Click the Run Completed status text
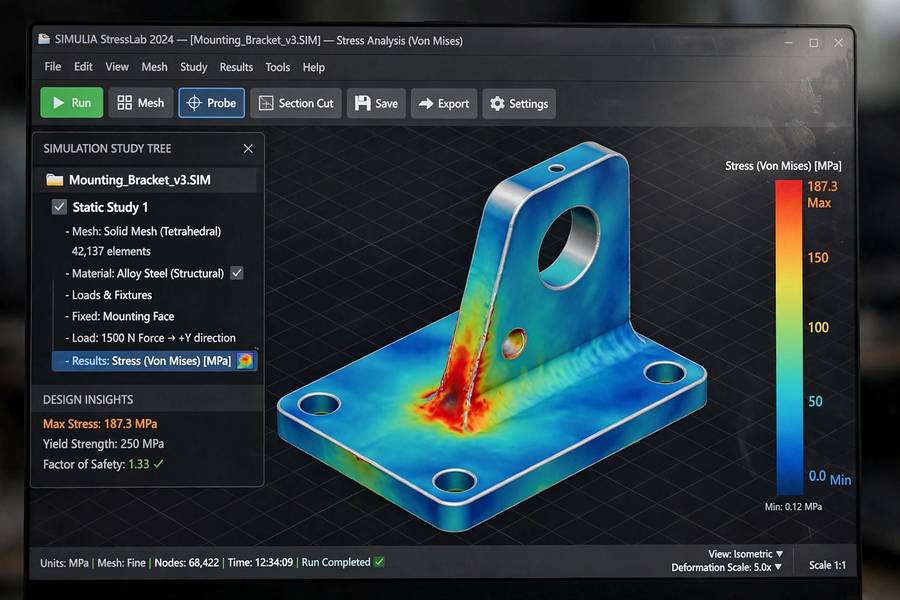 click(x=336, y=562)
